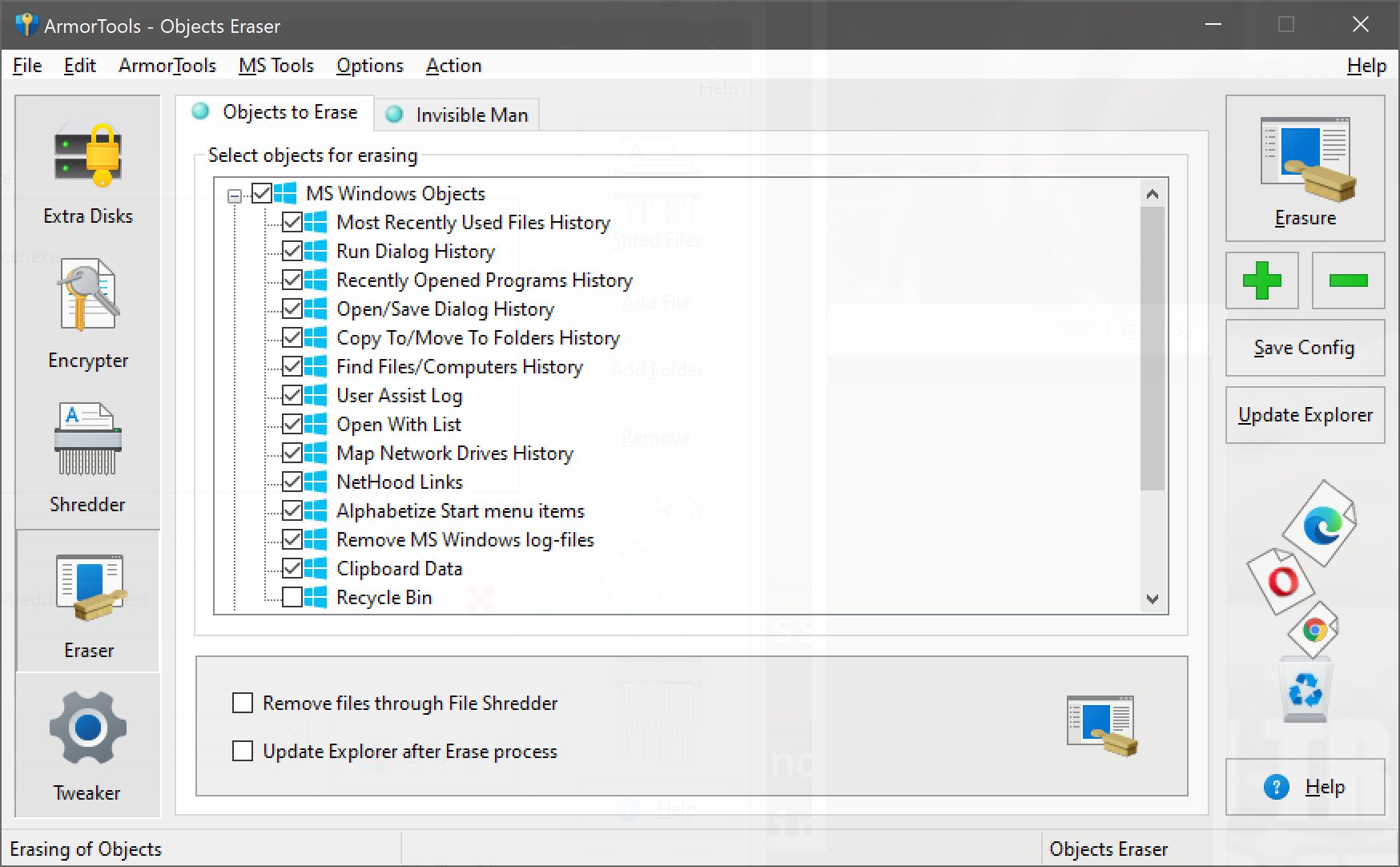Uncheck Most Recently Used Files History

click(292, 222)
